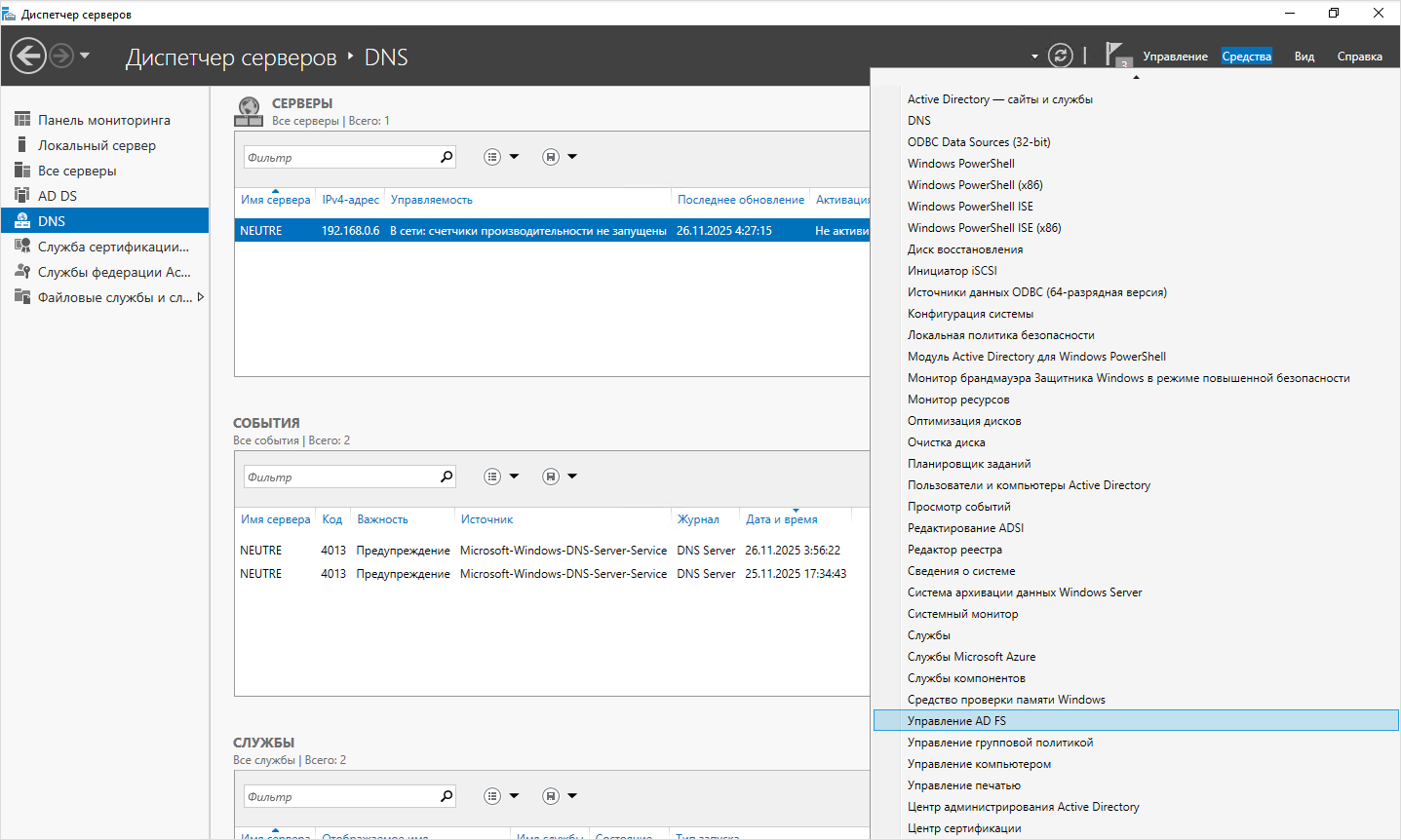Open Просмотр событий from the menu

click(x=958, y=507)
